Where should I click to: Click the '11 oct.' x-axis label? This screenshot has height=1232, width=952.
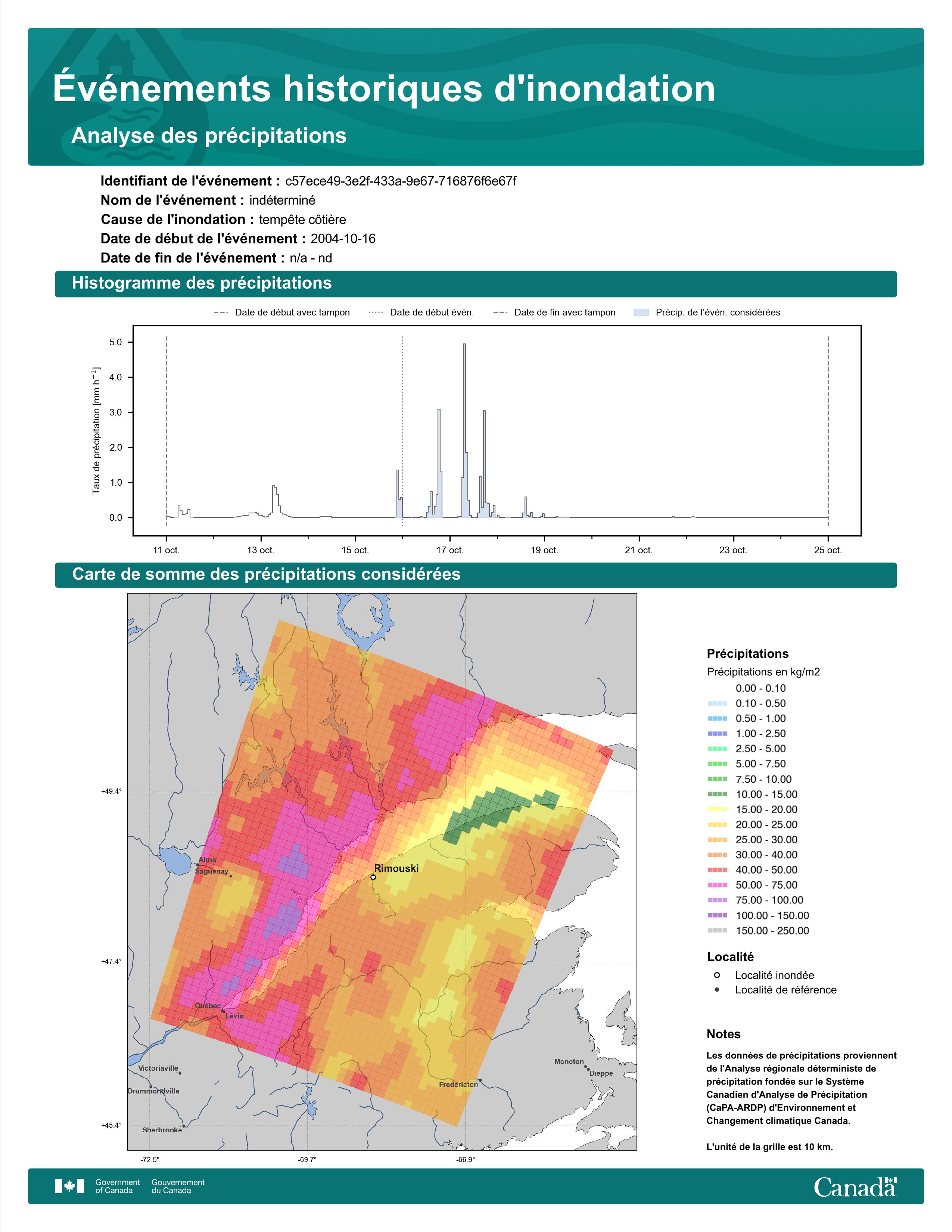[x=167, y=550]
